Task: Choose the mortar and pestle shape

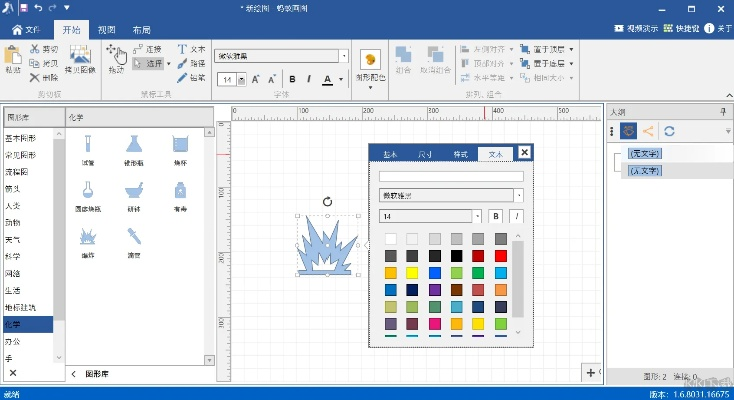Action: coord(134,191)
